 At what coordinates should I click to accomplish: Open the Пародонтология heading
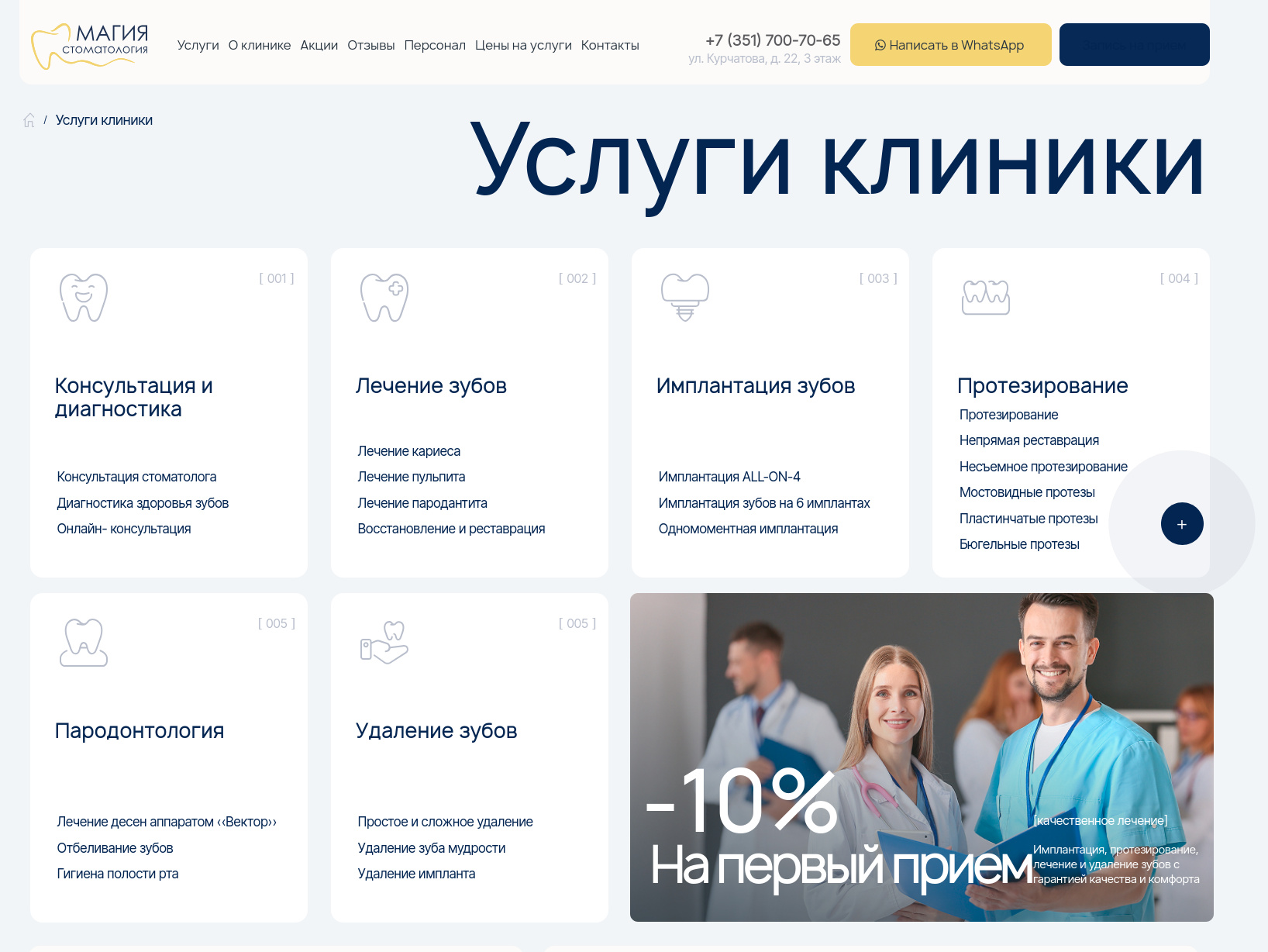pos(140,730)
